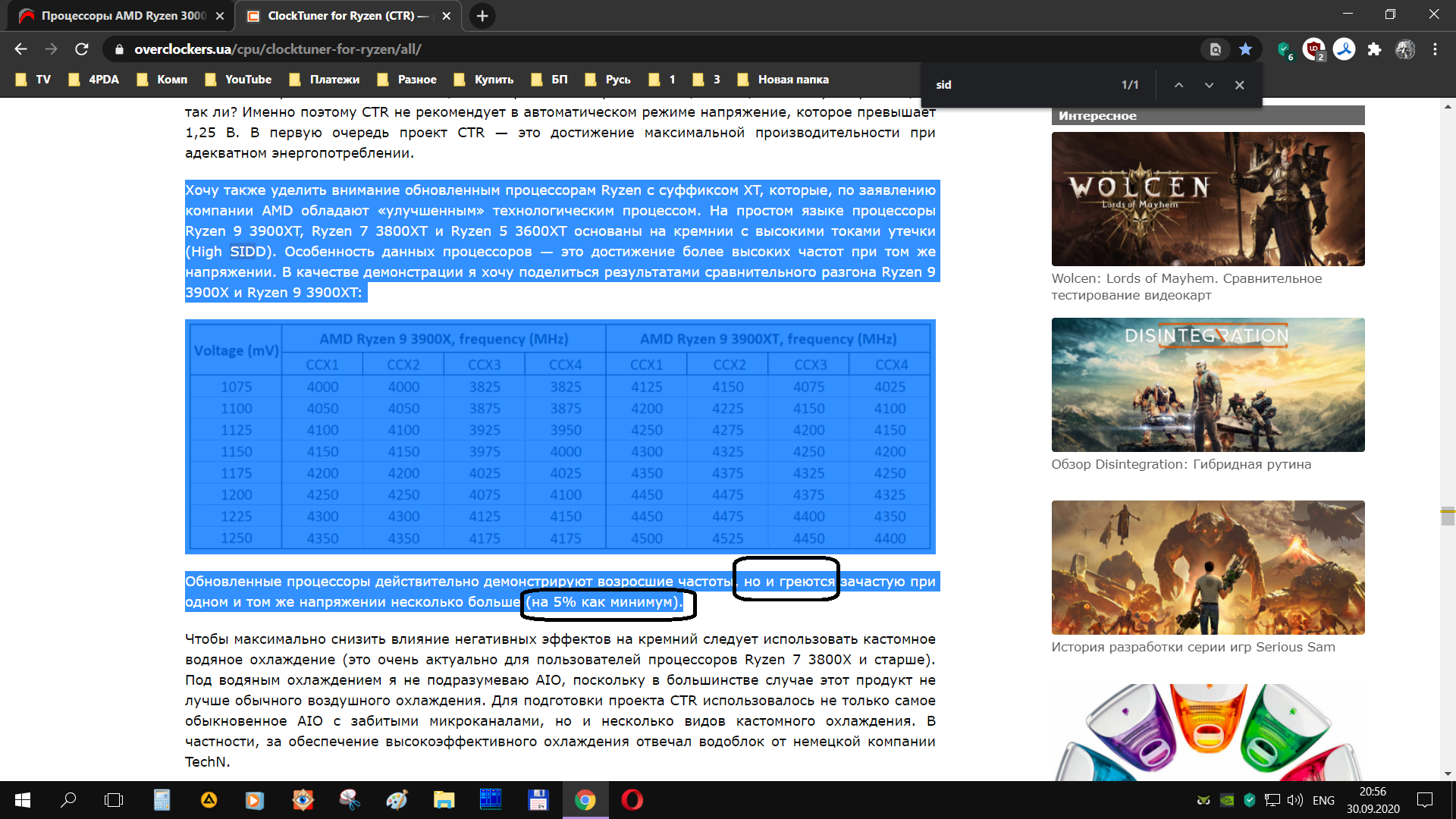Go to next find result
The width and height of the screenshot is (1456, 819).
pos(1209,85)
